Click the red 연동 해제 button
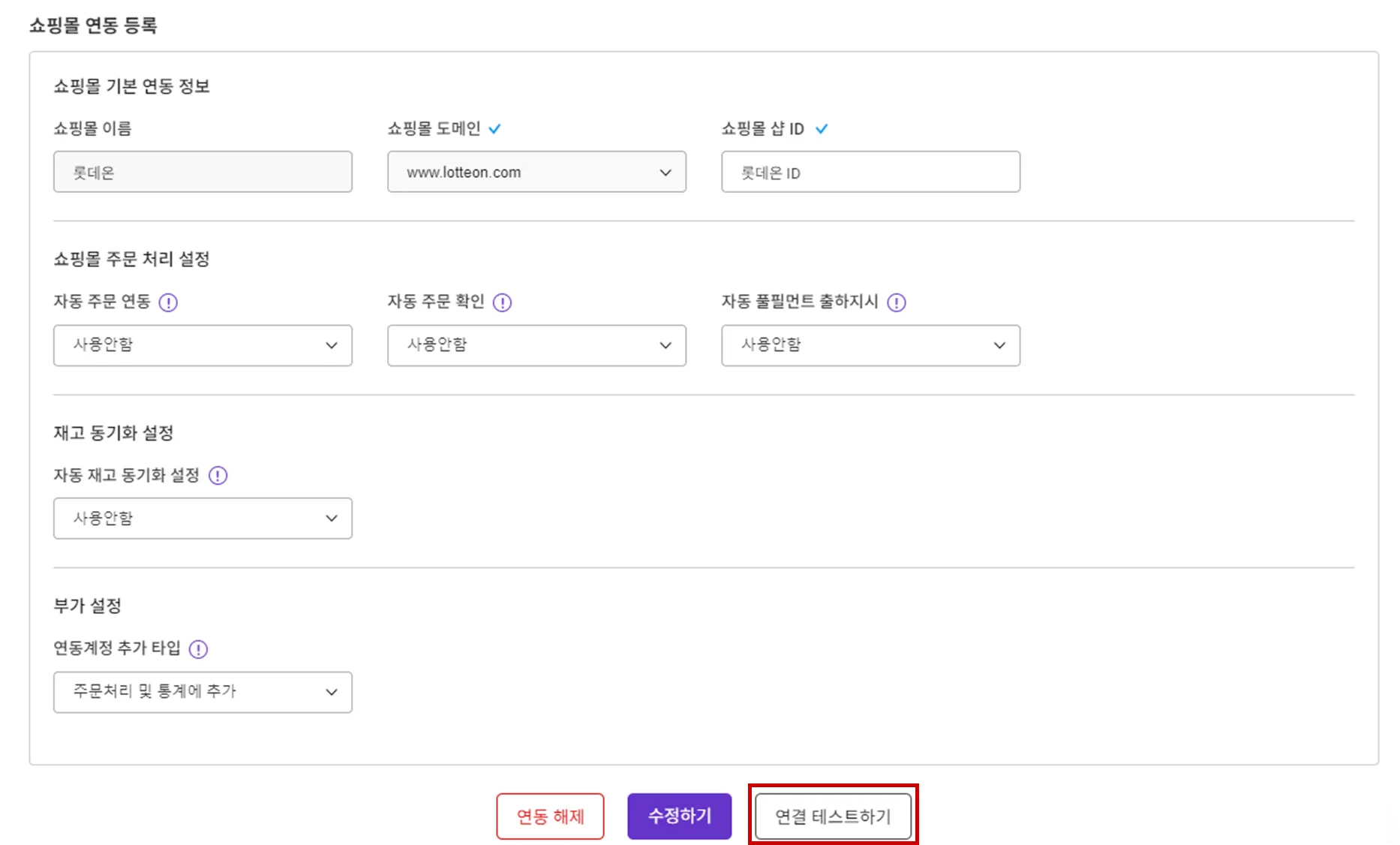 [x=550, y=816]
